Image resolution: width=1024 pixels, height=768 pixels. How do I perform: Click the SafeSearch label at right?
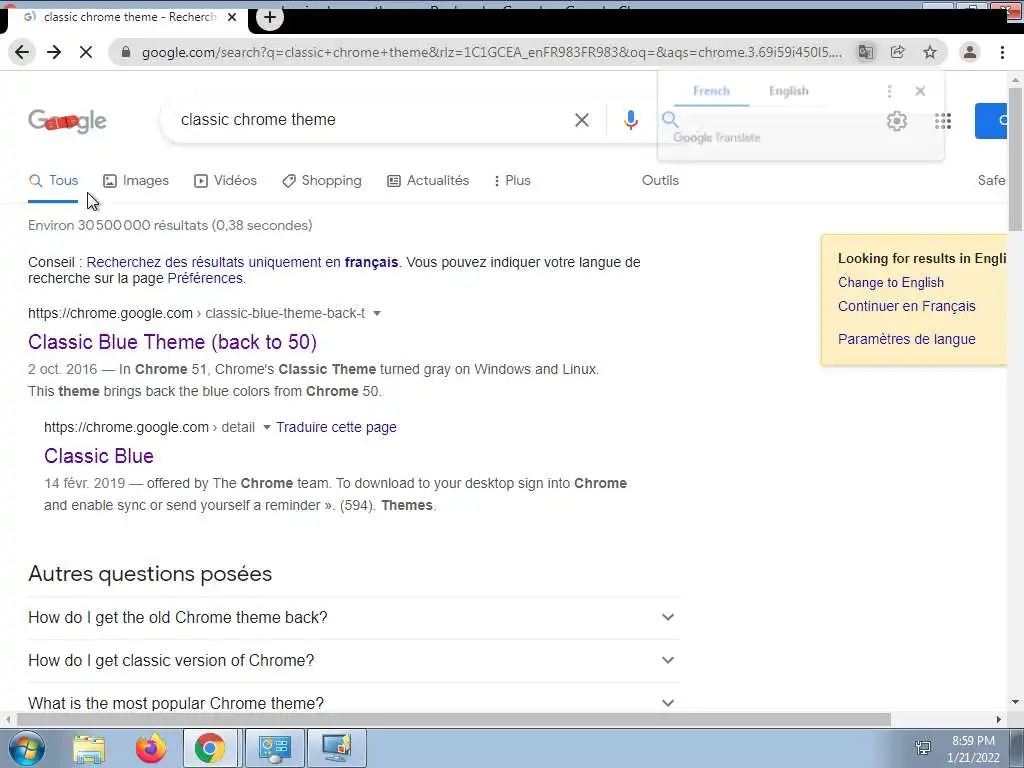coord(991,181)
